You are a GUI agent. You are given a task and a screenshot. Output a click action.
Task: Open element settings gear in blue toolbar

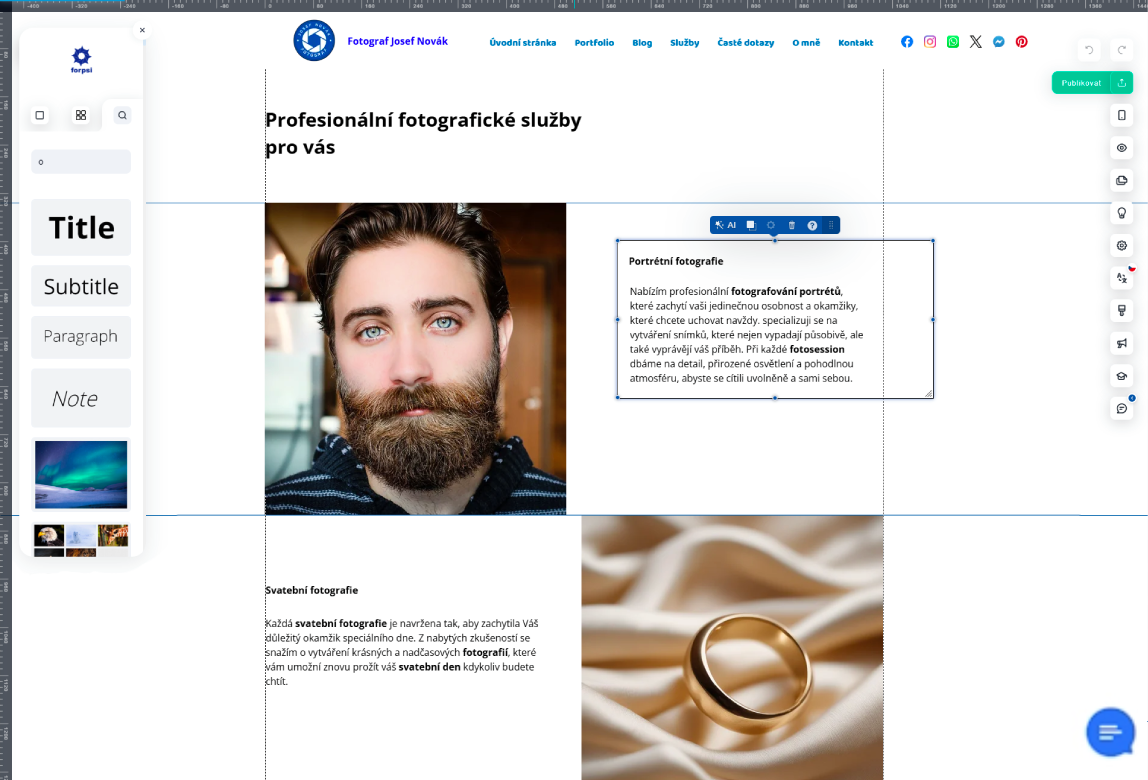pyautogui.click(x=771, y=226)
